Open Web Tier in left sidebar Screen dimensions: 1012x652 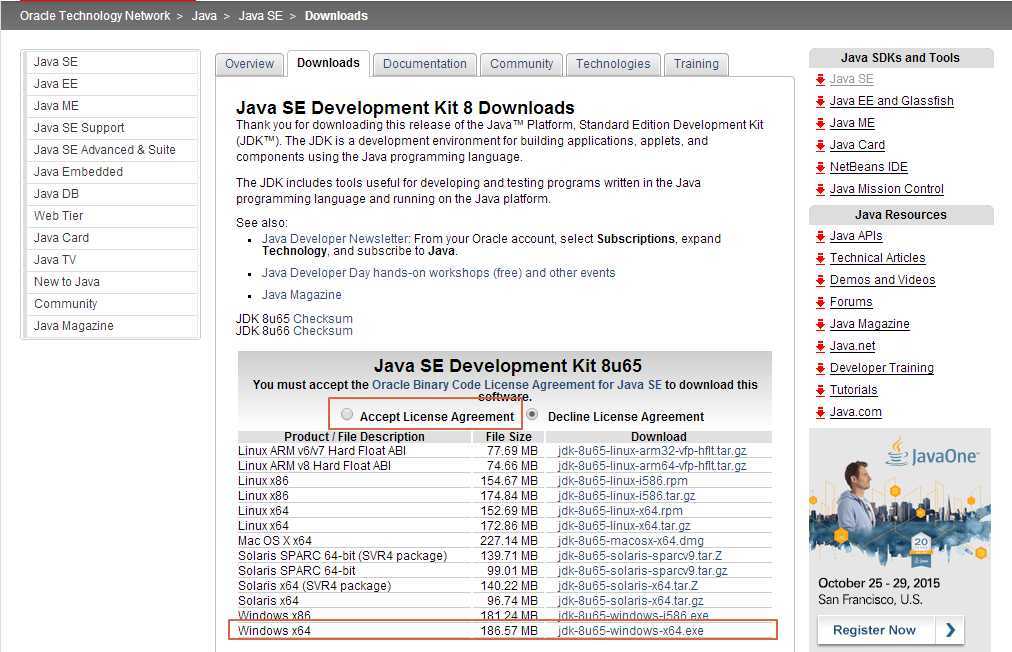pyautogui.click(x=111, y=216)
